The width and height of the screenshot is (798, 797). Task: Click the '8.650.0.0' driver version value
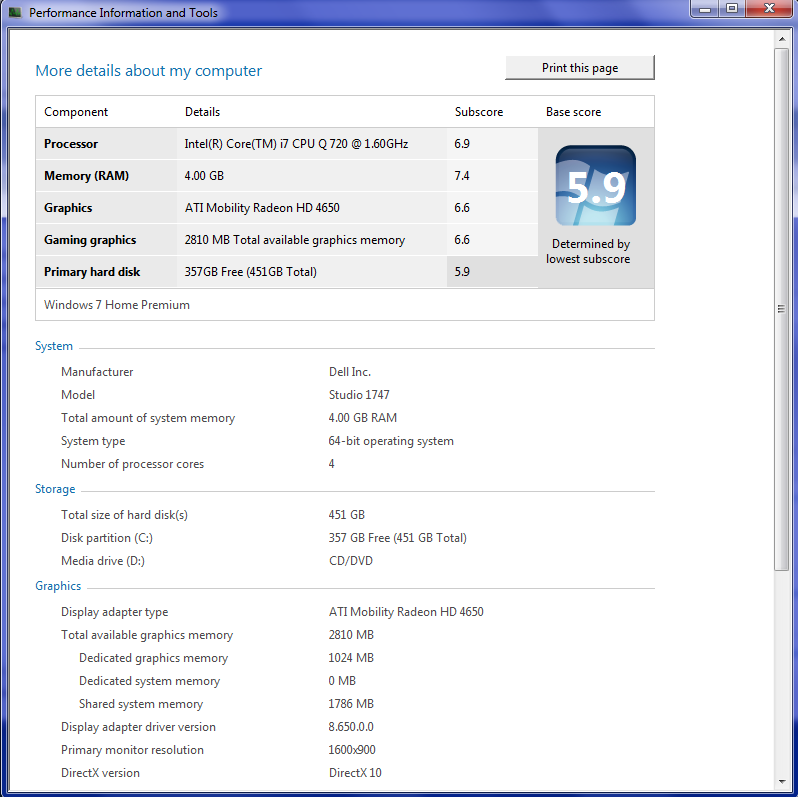pos(351,727)
